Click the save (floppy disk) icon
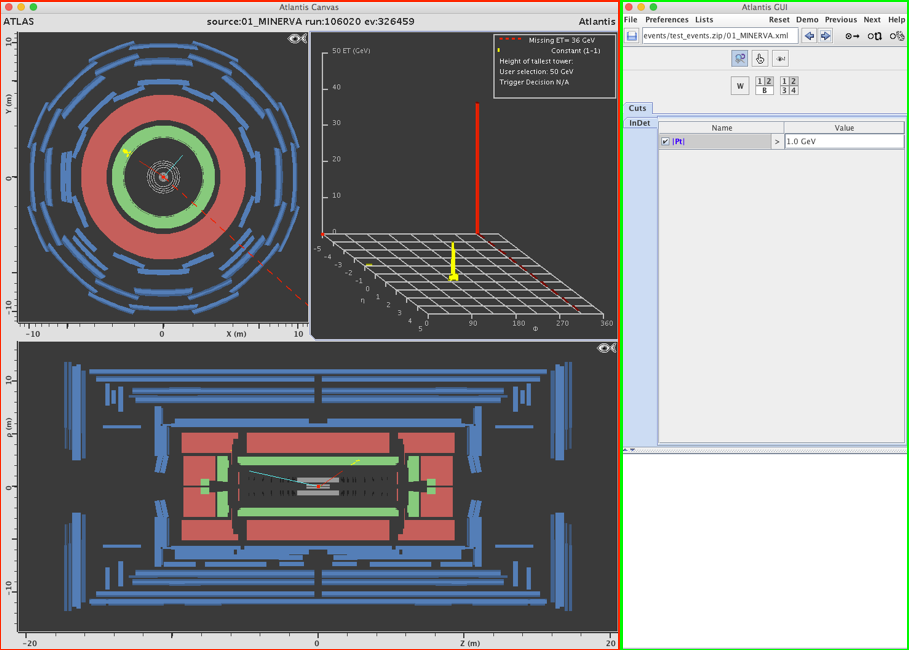The height and width of the screenshot is (650, 909). (x=632, y=36)
